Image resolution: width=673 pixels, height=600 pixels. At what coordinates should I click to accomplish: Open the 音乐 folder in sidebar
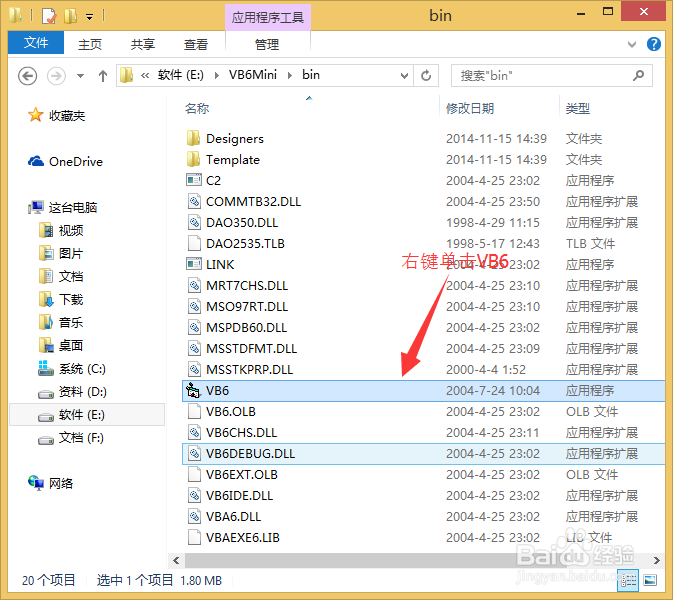pyautogui.click(x=71, y=322)
